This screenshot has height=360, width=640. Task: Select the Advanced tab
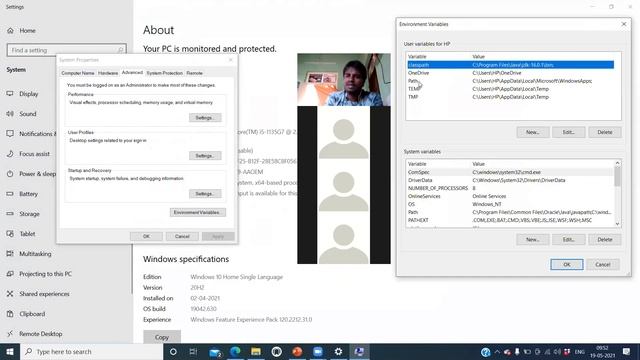(132, 72)
